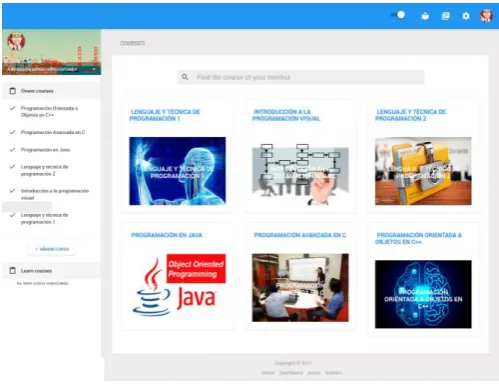Screen dimensions: 499x392
Task: Click checkmark beside Programación Orientada a Objetos
Action: tap(12, 108)
